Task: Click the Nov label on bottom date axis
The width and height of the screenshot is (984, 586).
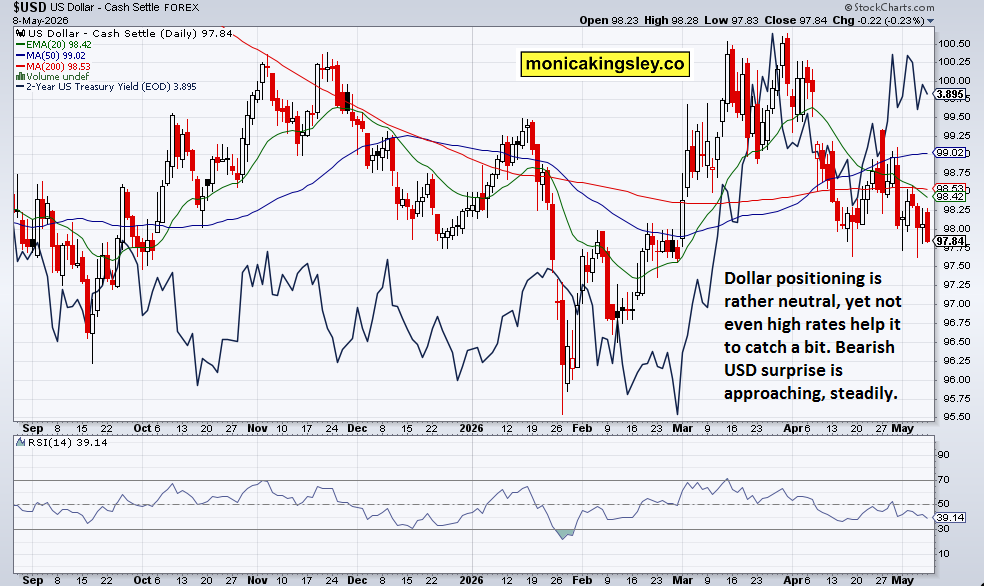Action: [x=257, y=580]
